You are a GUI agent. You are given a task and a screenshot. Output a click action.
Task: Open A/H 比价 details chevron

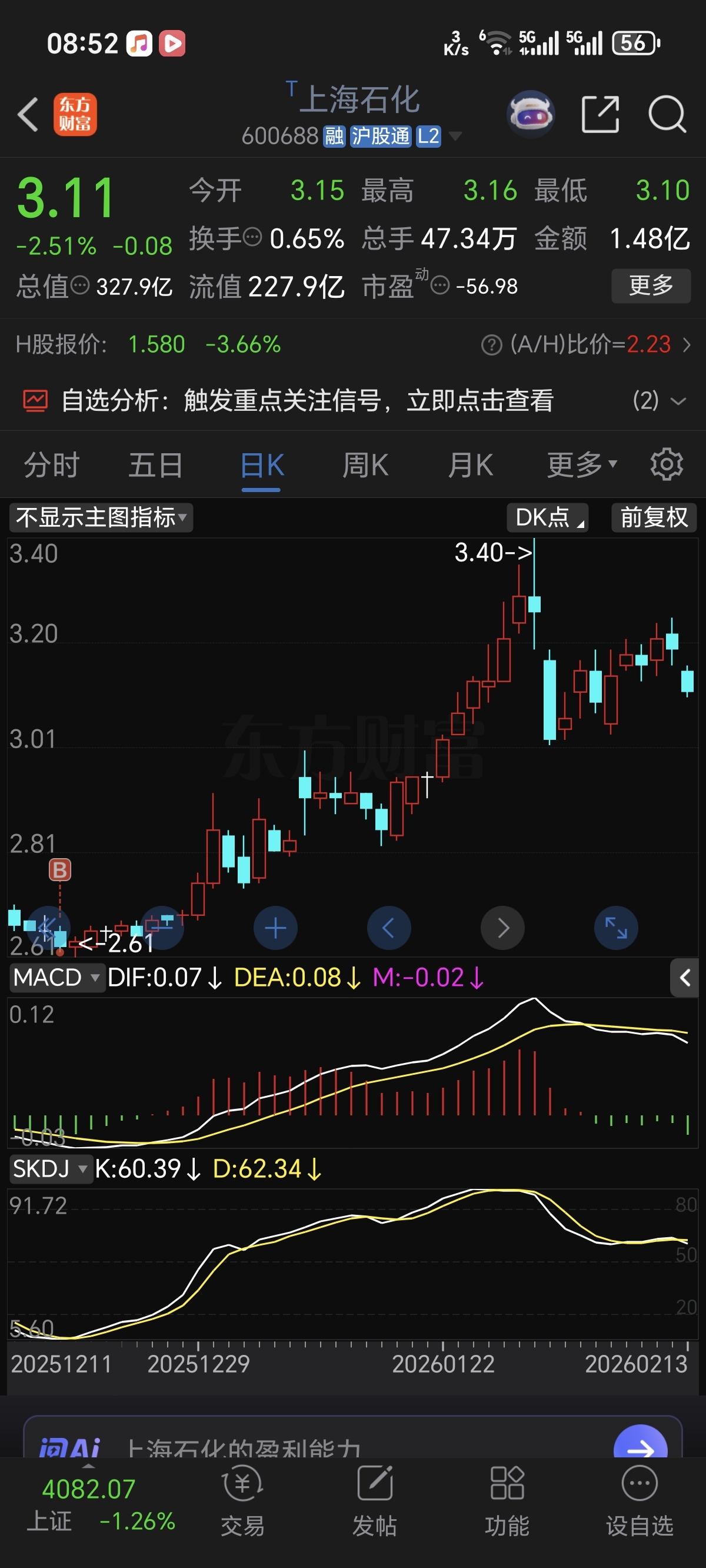[x=687, y=345]
